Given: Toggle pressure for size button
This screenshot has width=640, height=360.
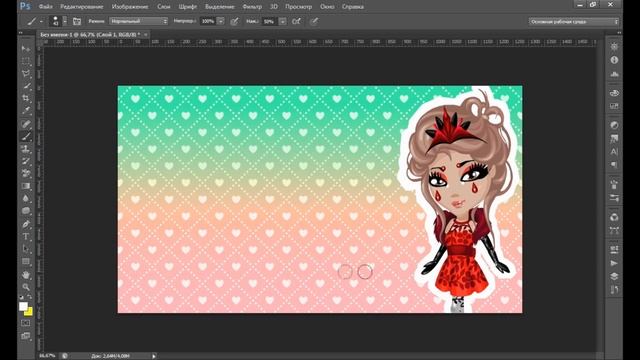Looking at the screenshot, I should [313, 21].
